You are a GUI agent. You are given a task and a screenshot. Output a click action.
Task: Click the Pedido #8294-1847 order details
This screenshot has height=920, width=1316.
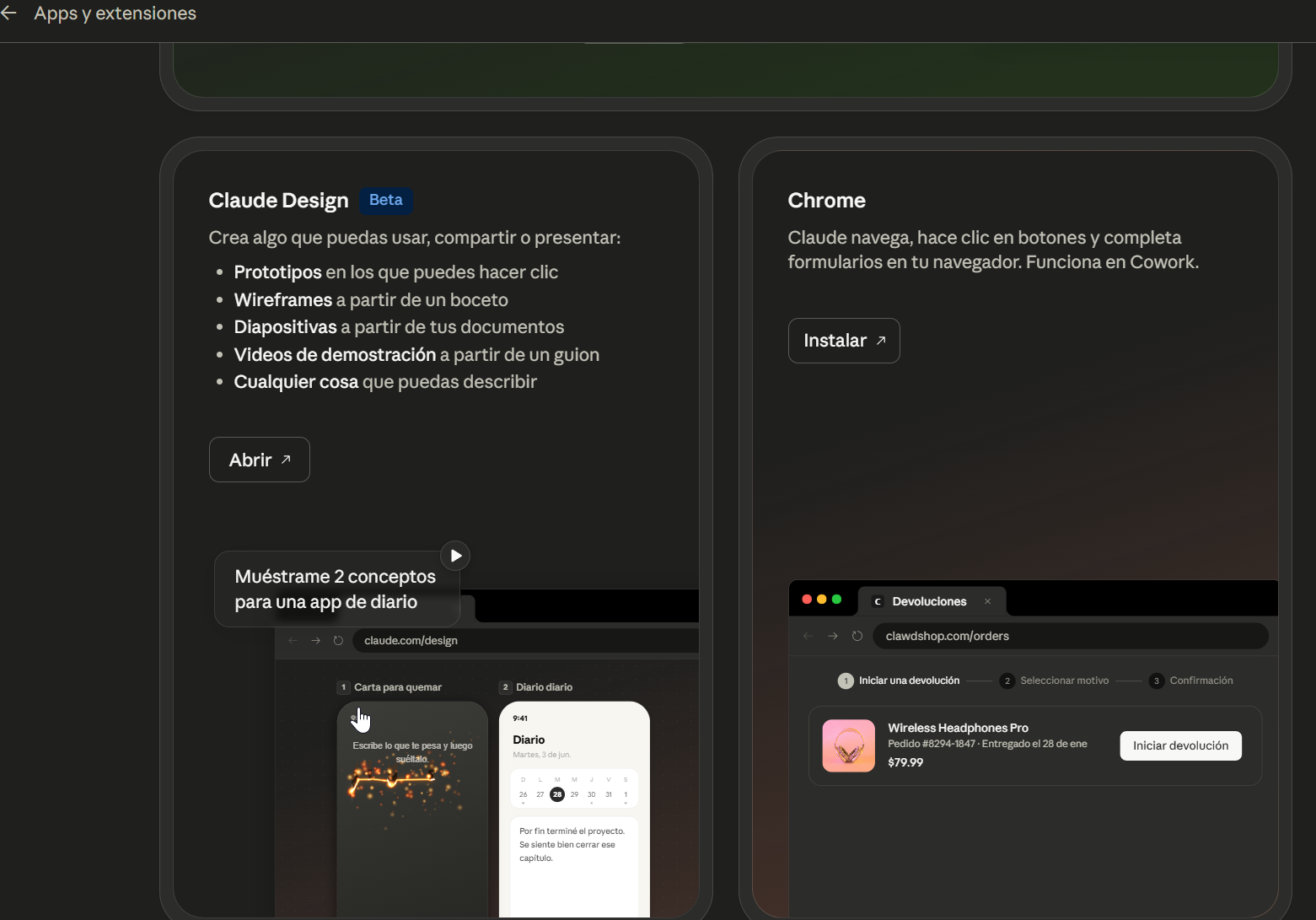pyautogui.click(x=987, y=744)
